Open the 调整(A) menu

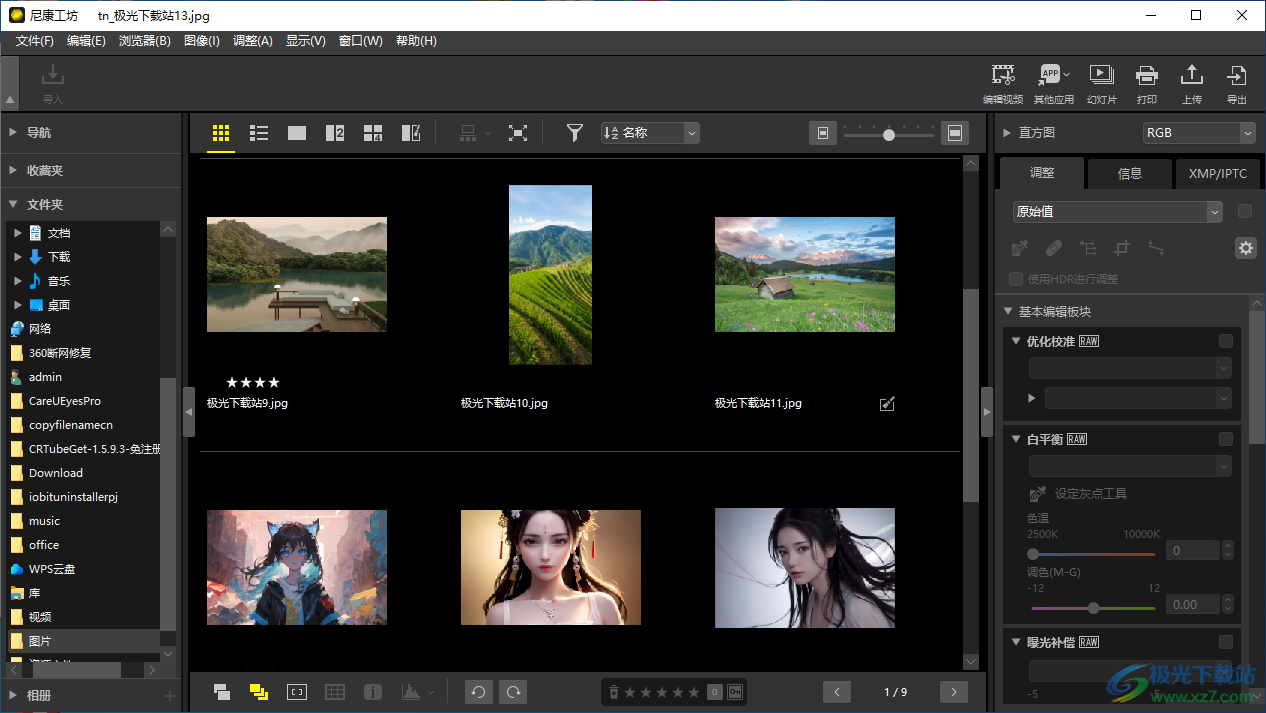tap(253, 41)
